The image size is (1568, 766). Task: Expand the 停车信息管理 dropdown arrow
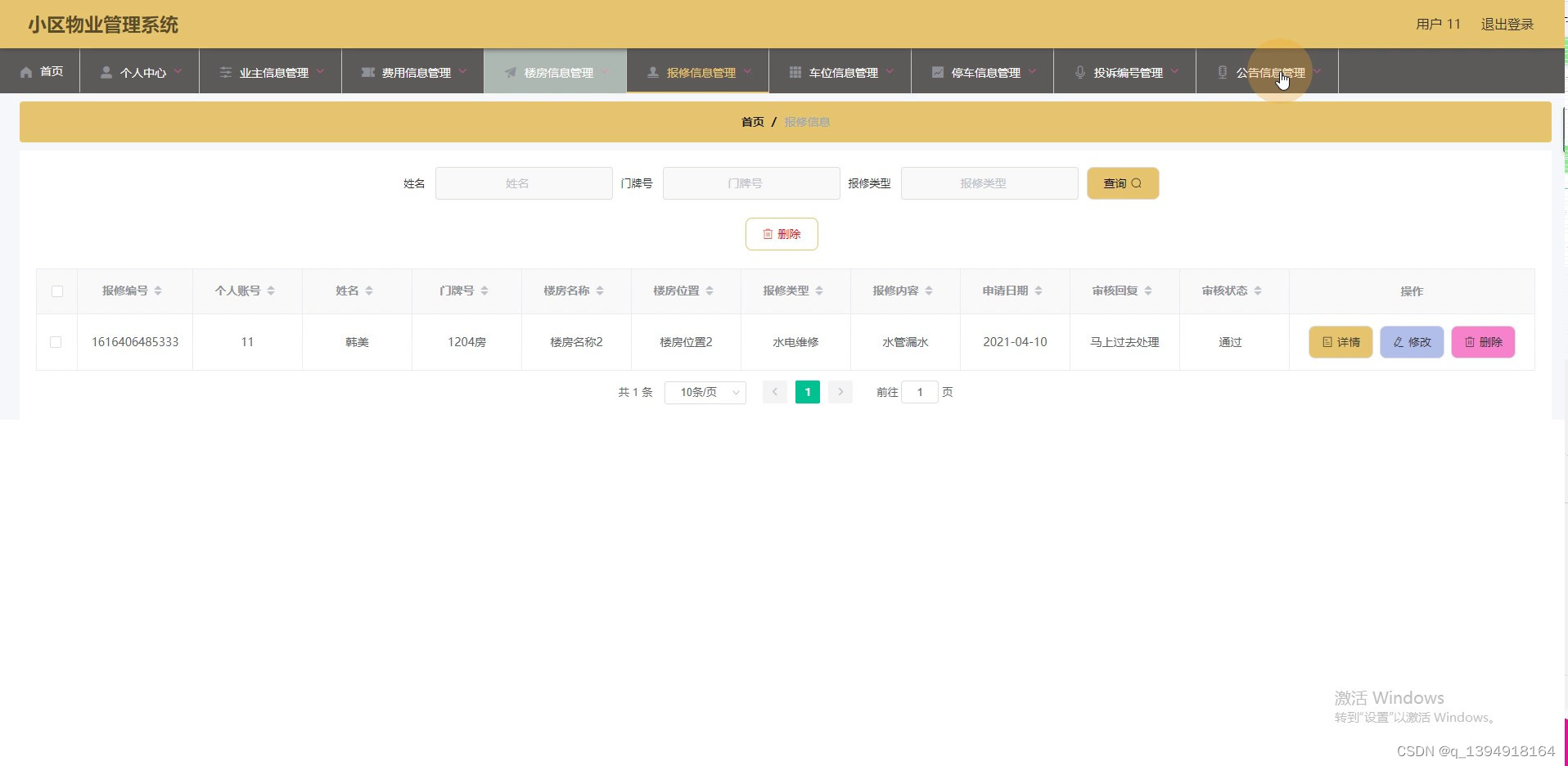coord(1032,71)
